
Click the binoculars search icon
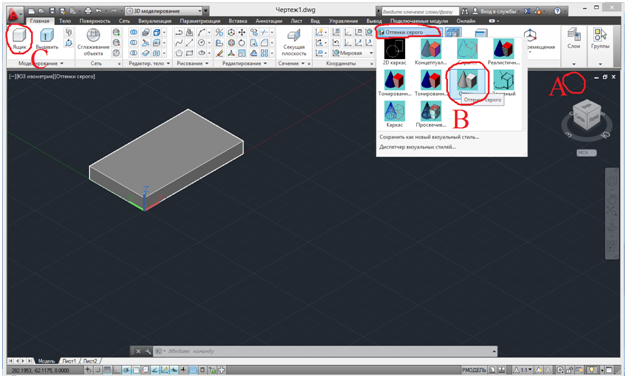click(465, 11)
